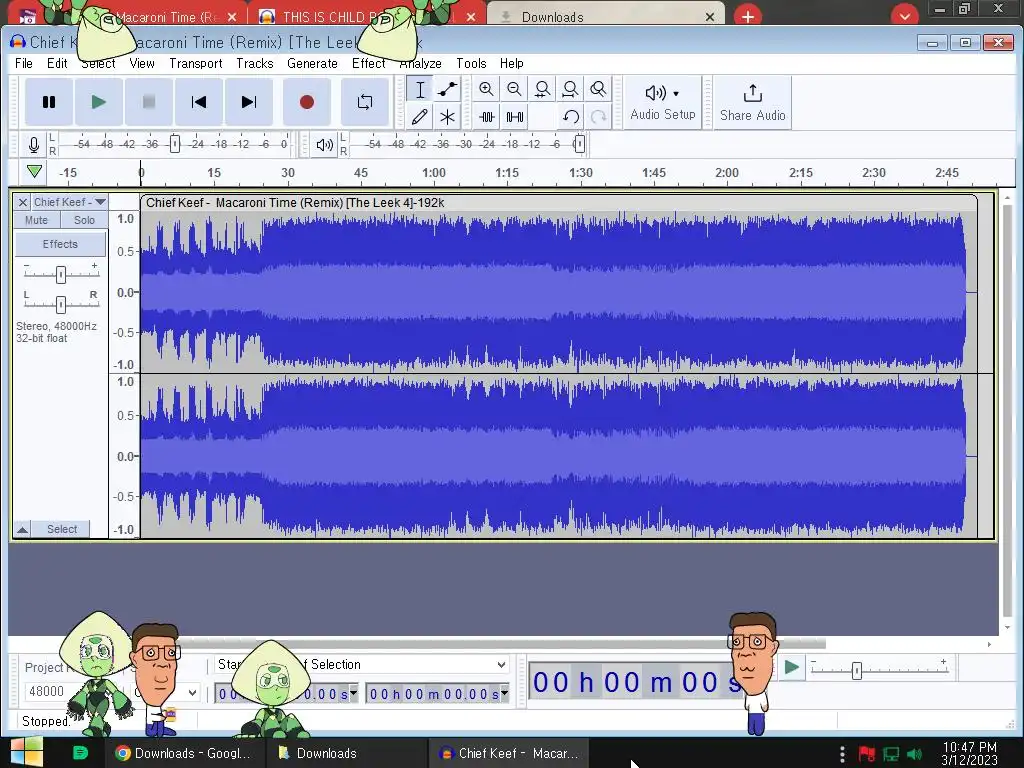Skip to start of the track
This screenshot has height=768, width=1024.
pyautogui.click(x=199, y=102)
